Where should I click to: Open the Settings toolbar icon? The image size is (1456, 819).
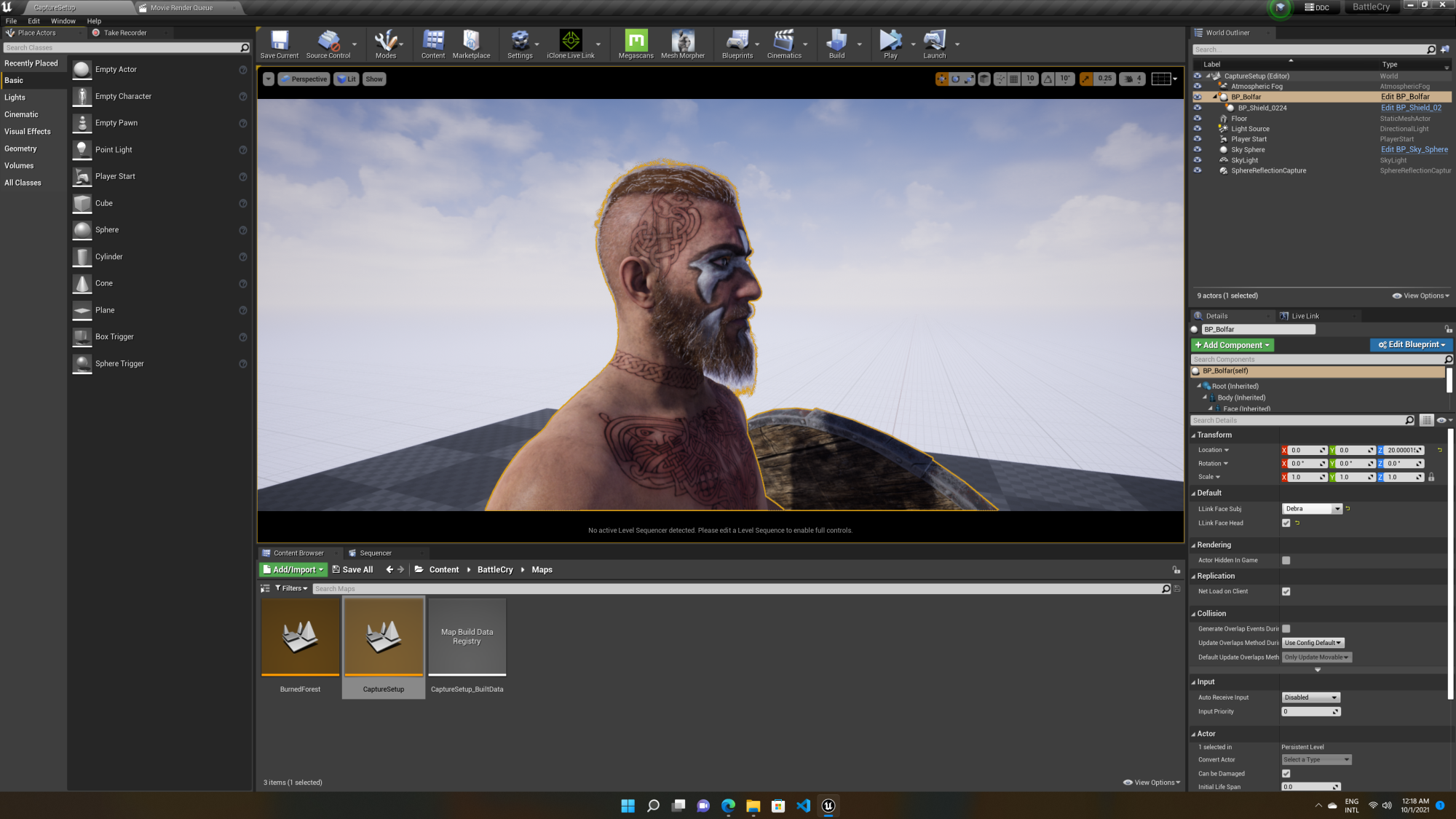coord(520,44)
